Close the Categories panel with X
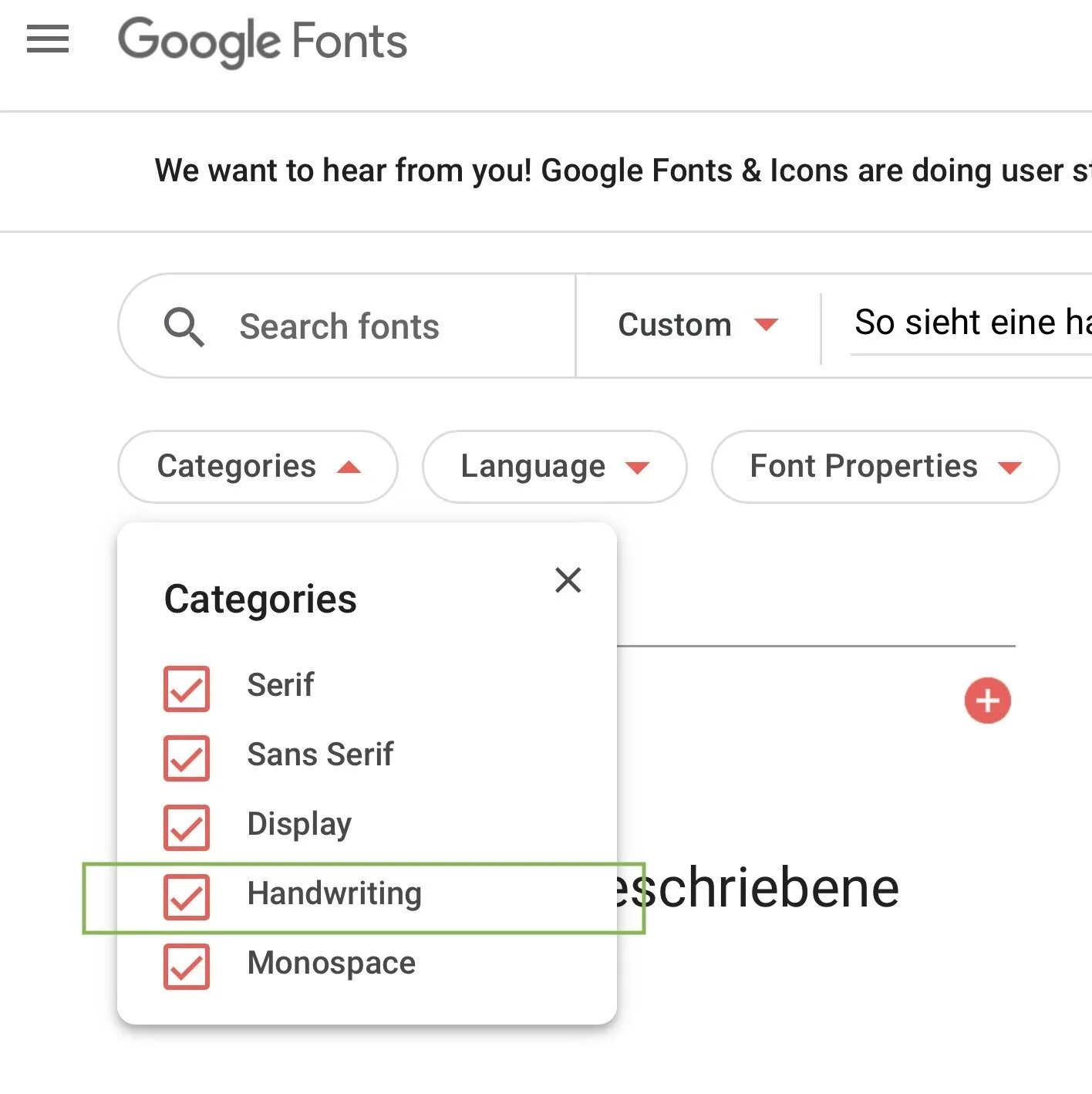The height and width of the screenshot is (1094, 1092). (568, 580)
